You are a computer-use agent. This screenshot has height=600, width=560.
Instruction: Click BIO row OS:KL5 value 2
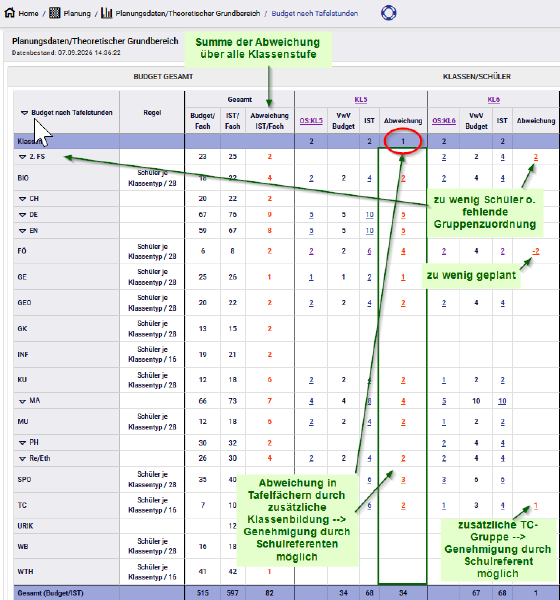[311, 178]
